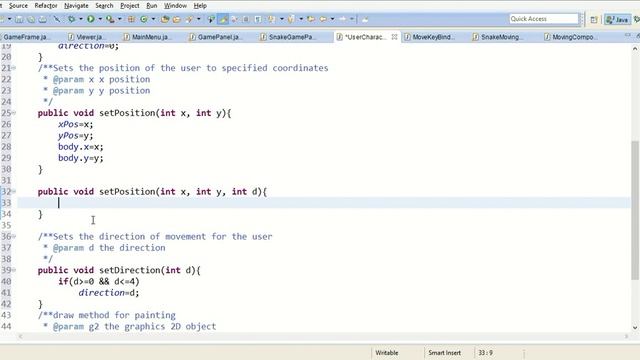
Task: Click the Quick Access search field
Action: point(544,19)
